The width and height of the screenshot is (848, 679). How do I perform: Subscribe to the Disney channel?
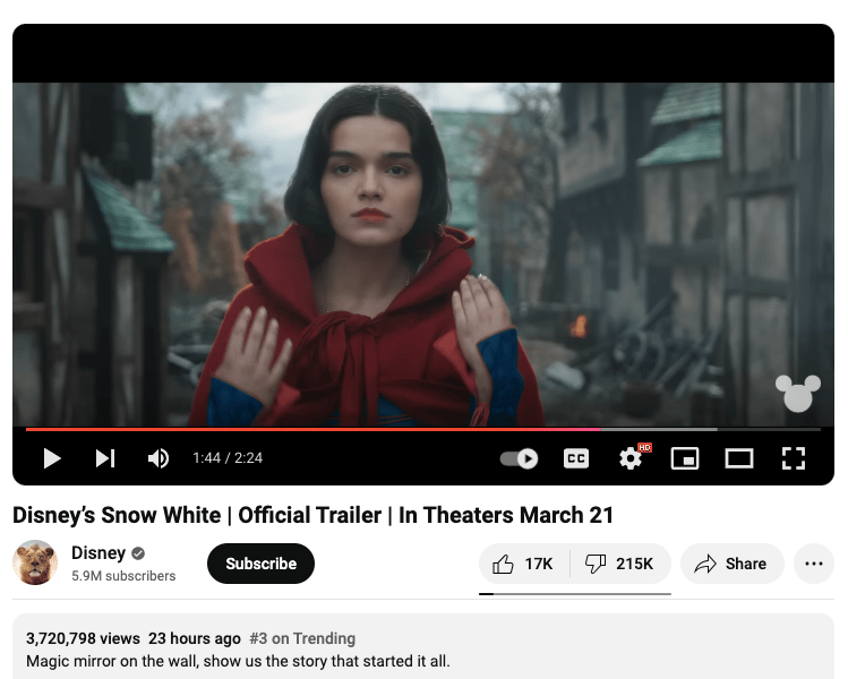(x=261, y=563)
